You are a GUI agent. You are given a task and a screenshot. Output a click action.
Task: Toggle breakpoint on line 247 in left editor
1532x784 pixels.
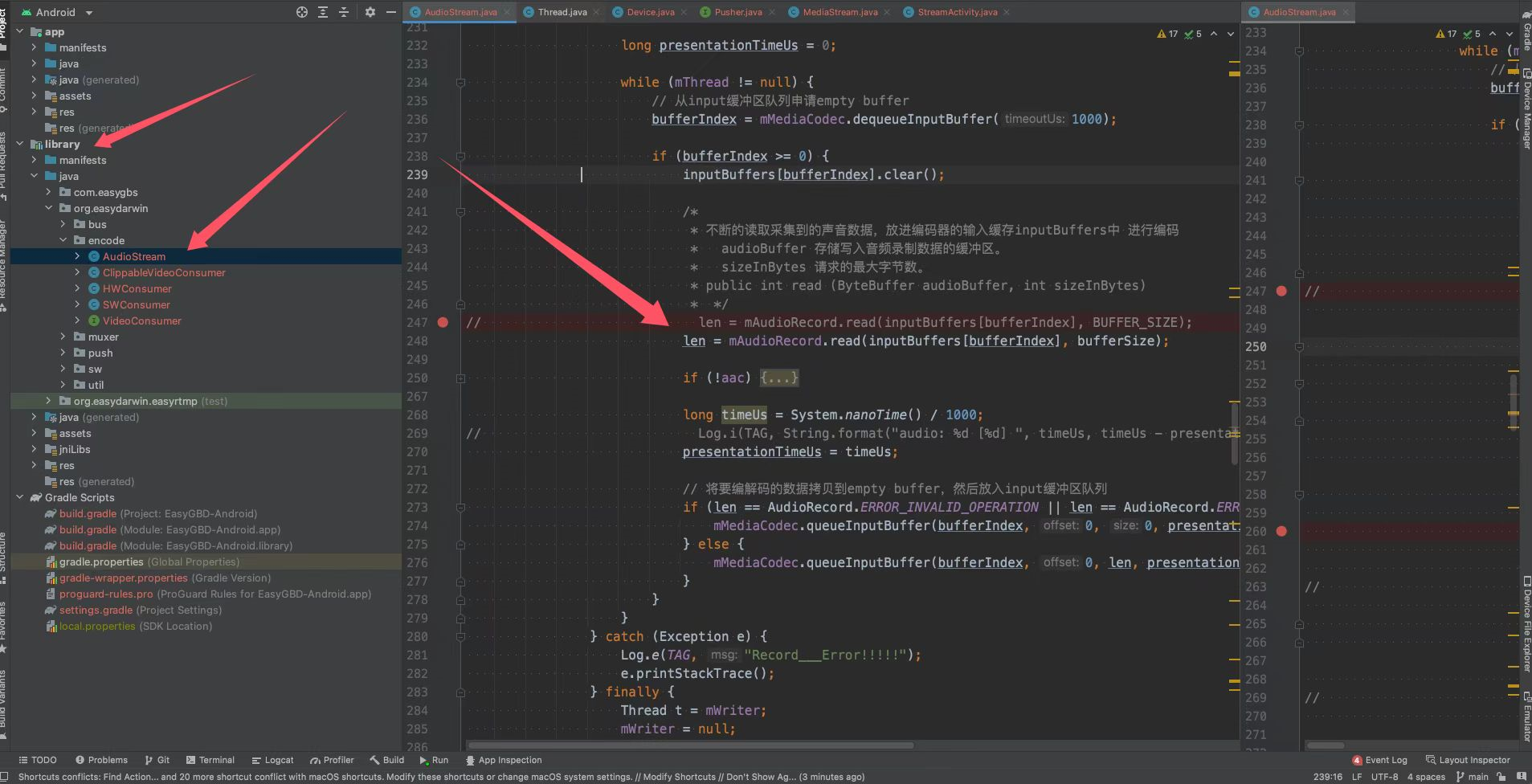pyautogui.click(x=443, y=322)
